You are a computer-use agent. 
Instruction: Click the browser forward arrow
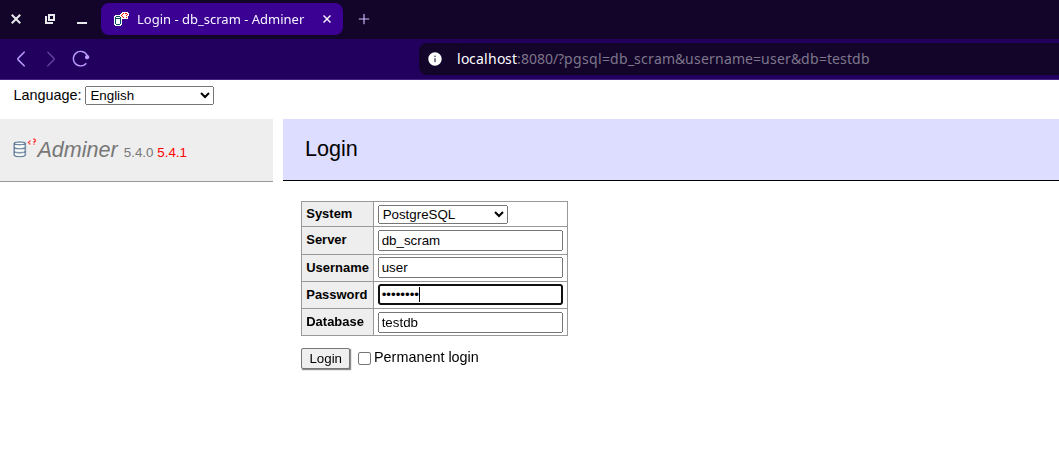click(x=51, y=59)
